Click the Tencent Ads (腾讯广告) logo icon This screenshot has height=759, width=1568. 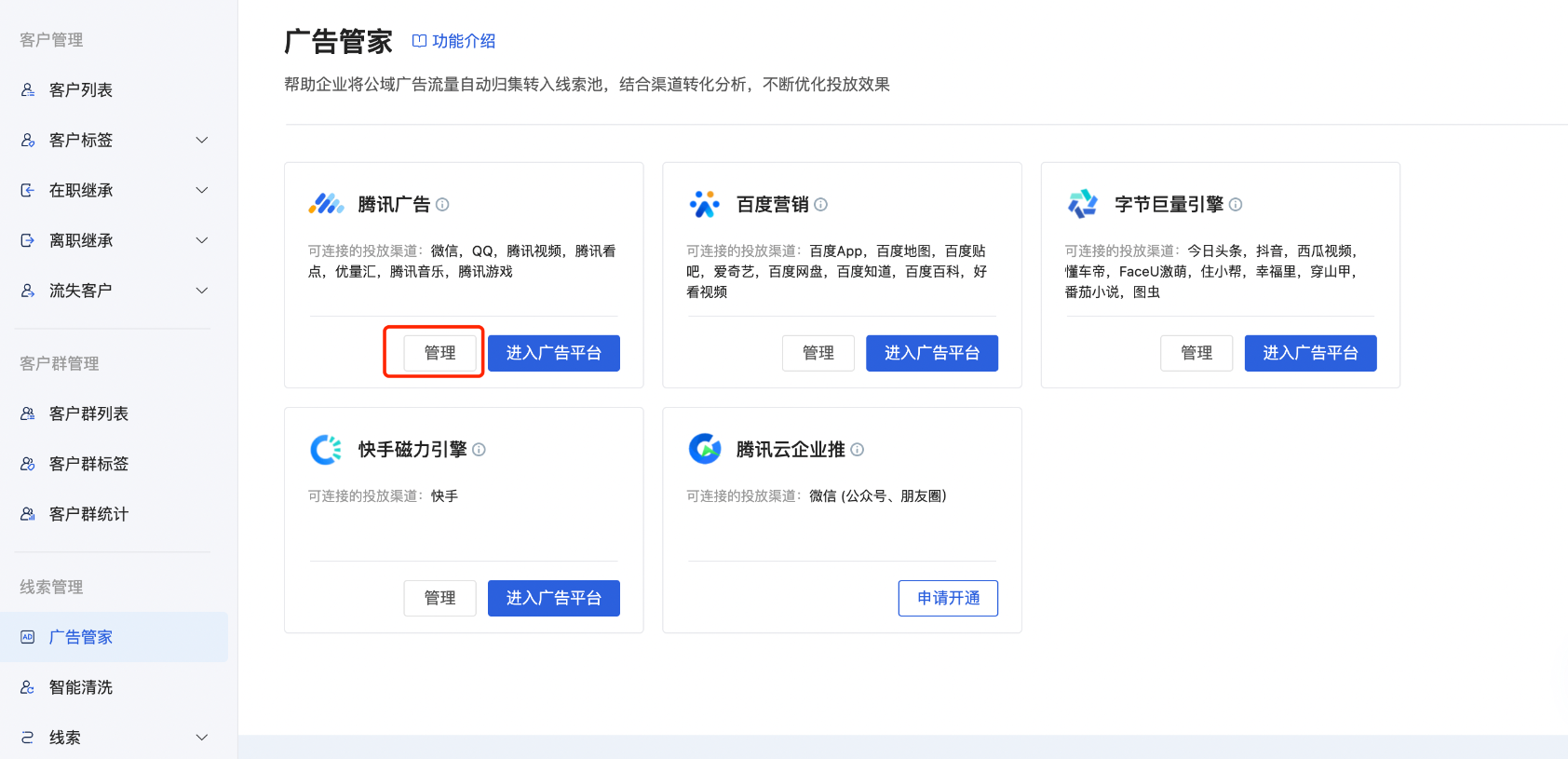tap(326, 204)
